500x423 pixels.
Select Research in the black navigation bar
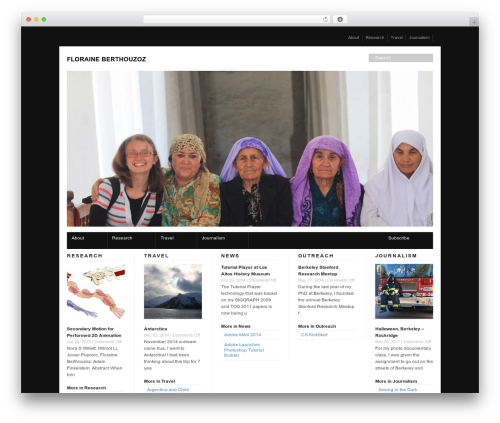(122, 238)
